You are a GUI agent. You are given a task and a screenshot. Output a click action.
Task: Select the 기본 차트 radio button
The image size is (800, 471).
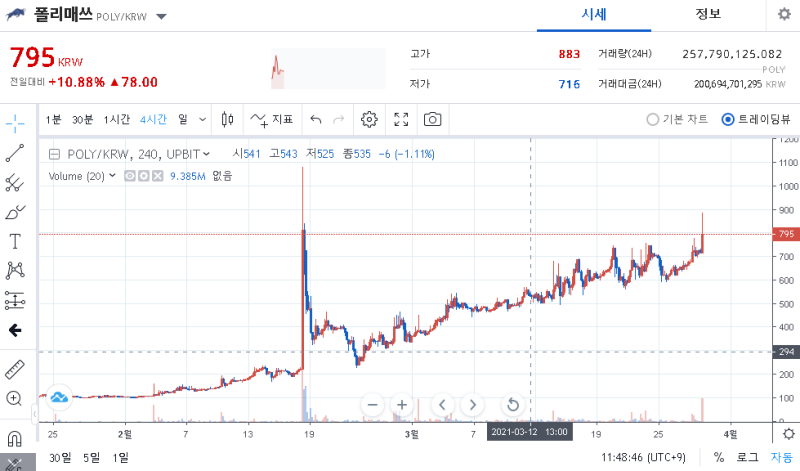pyautogui.click(x=653, y=119)
